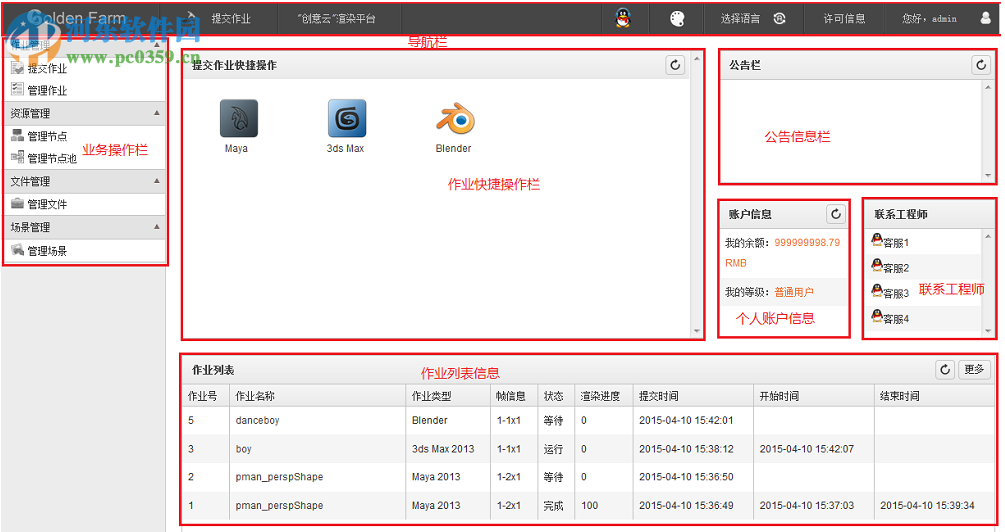1005x532 pixels.
Task: Refresh the 公告栏 panel
Action: 981,65
